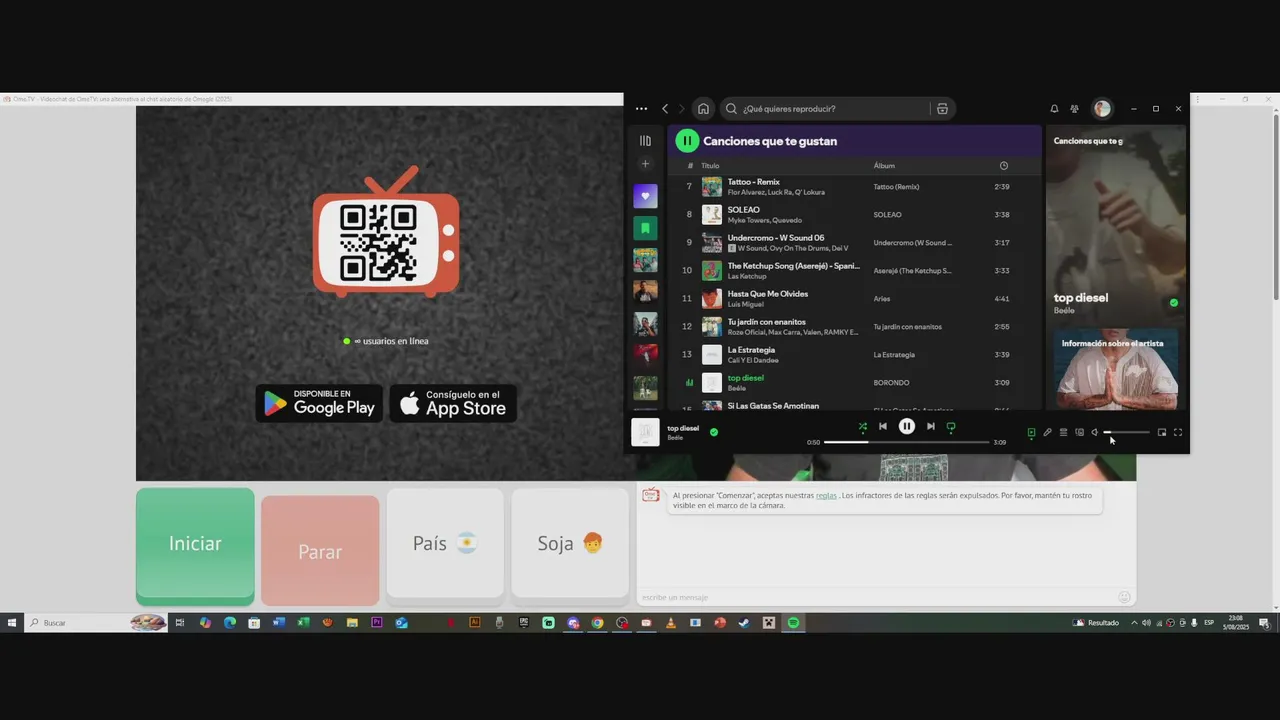Click Google Play badge in OmeTV
Viewport: 1280px width, 720px height.
coord(319,403)
